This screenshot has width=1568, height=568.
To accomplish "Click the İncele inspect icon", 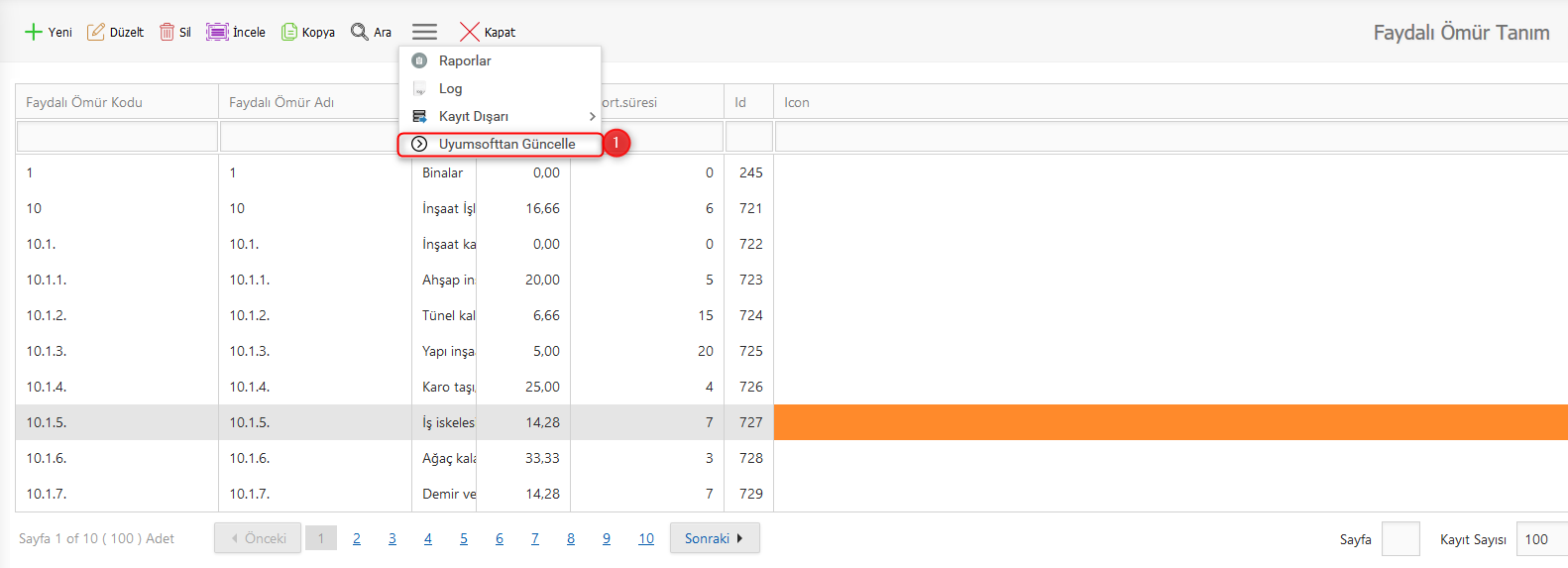I will tap(217, 32).
